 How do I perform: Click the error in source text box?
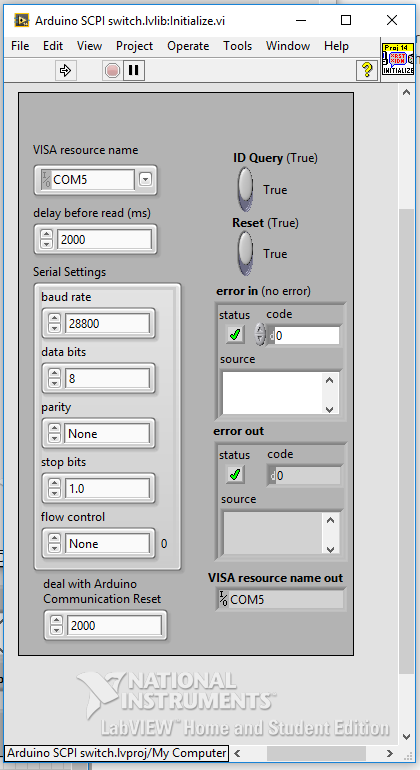pos(273,393)
